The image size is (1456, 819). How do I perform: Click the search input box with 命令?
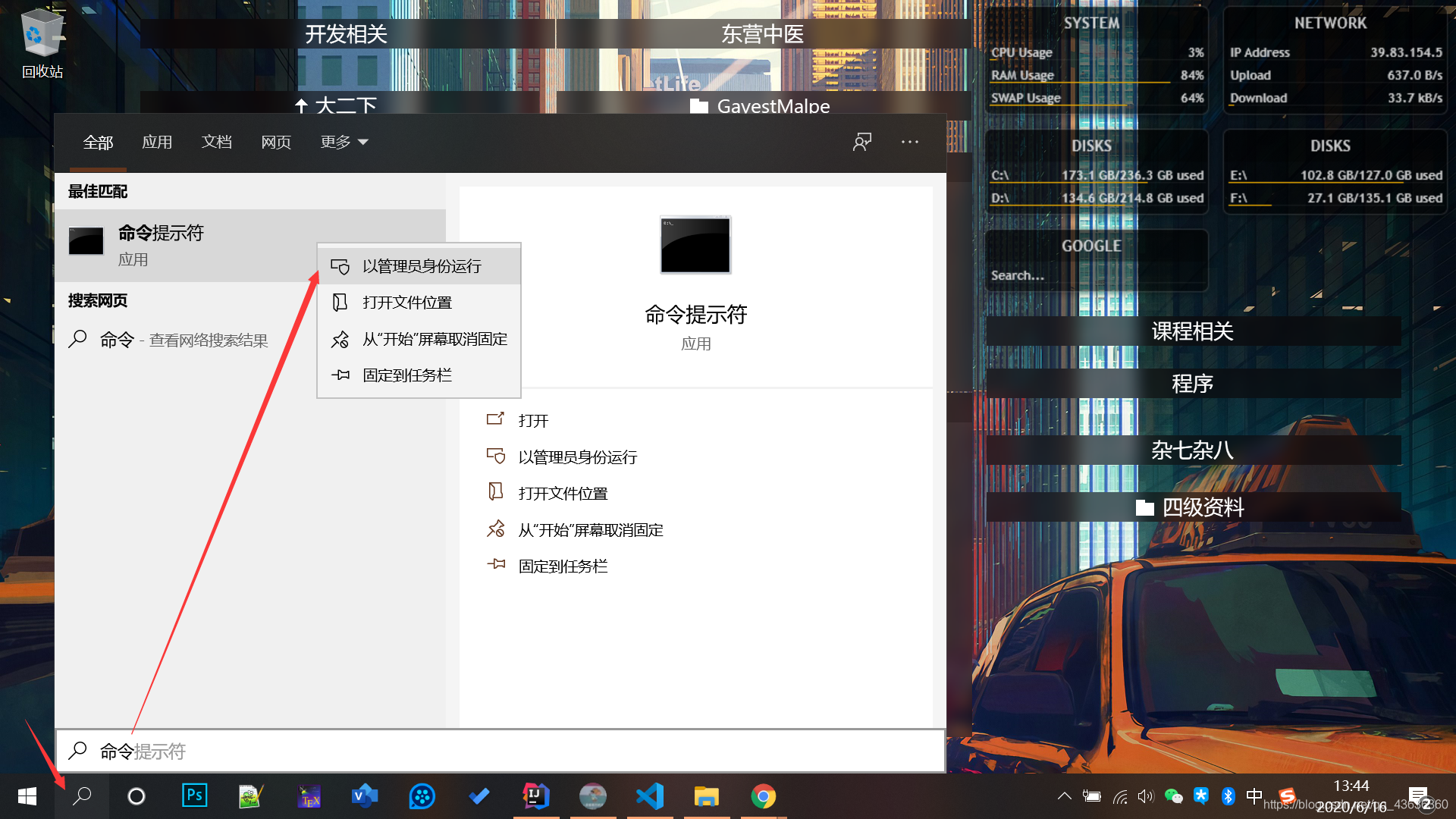[500, 751]
